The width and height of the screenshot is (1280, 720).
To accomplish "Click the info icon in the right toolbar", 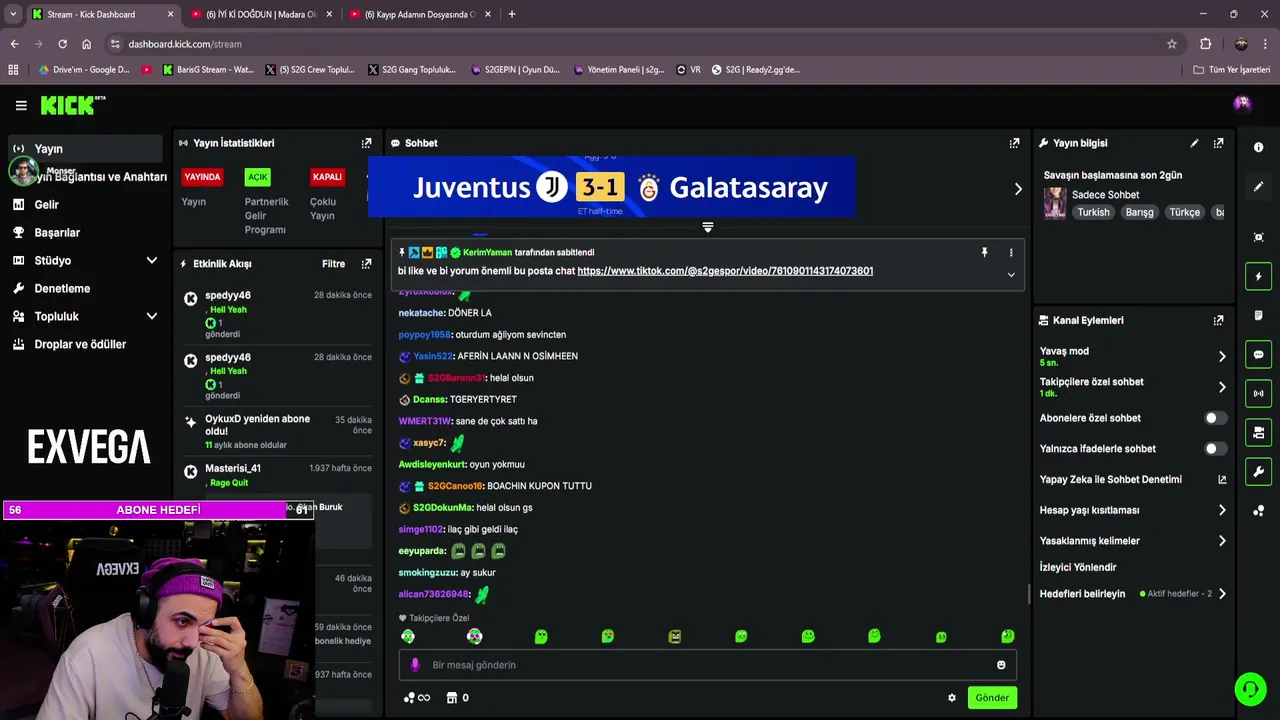I will pyautogui.click(x=1258, y=147).
